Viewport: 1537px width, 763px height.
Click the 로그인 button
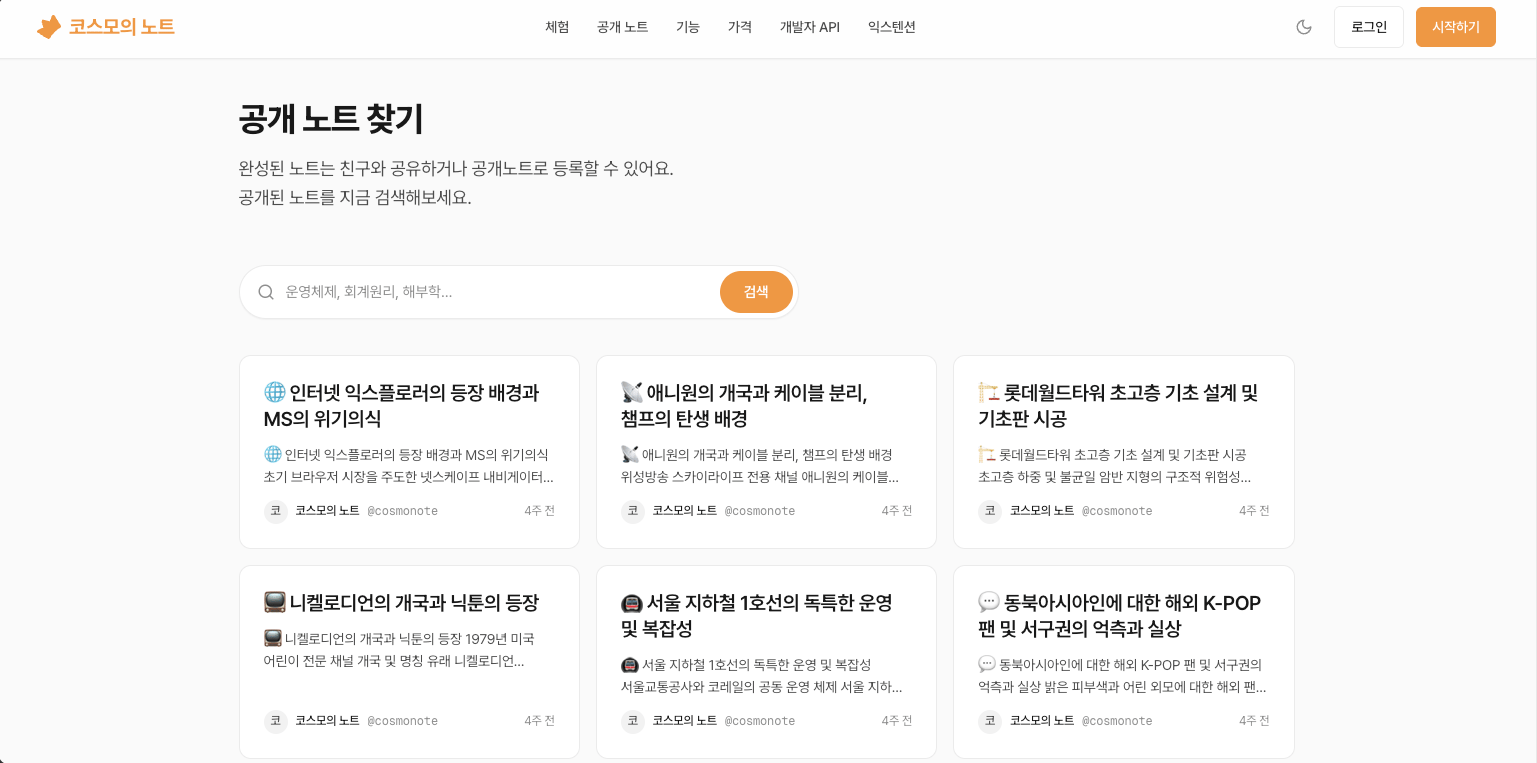(1369, 27)
